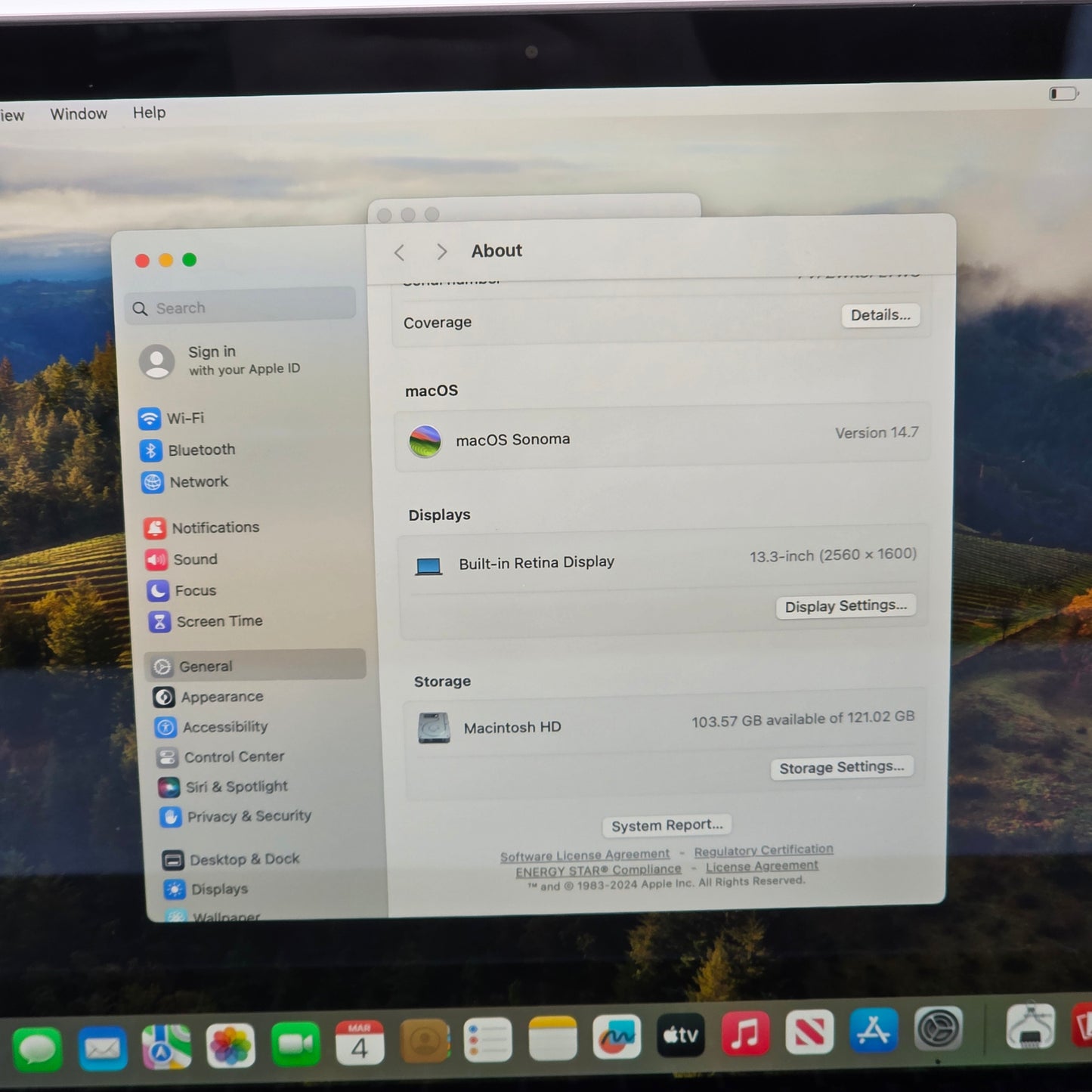Image resolution: width=1092 pixels, height=1092 pixels.
Task: Open Siri & Spotlight settings
Action: pos(236,786)
